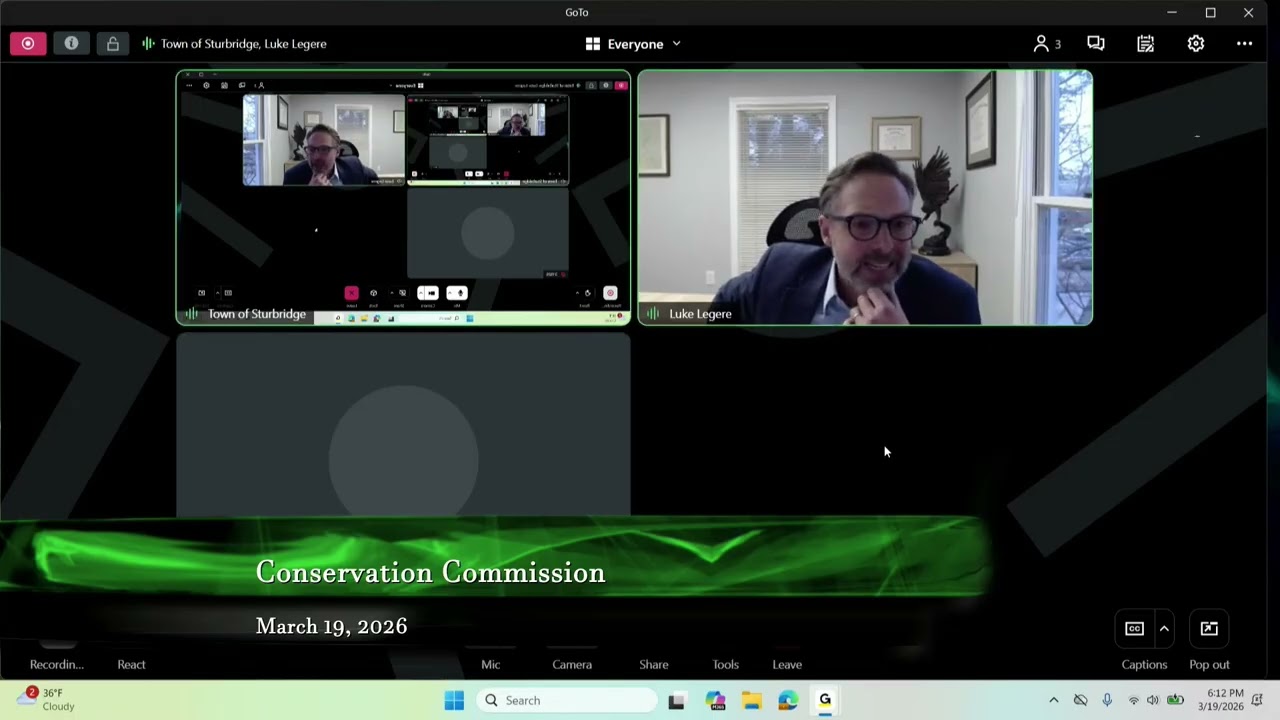The image size is (1280, 720).
Task: Click the Camera control
Action: [572, 664]
